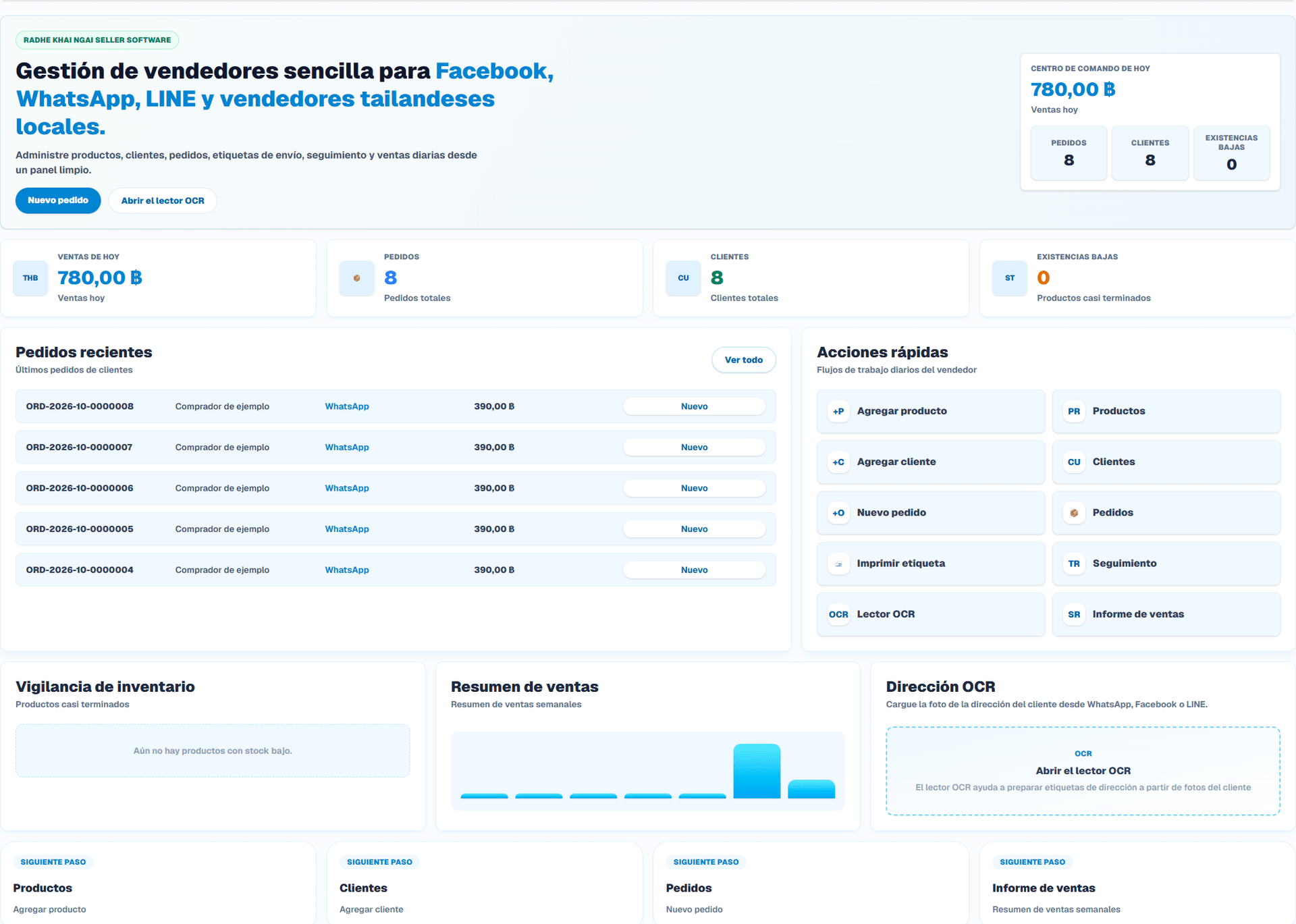1296x924 pixels.
Task: Click WhatsApp link on order ORD-2026-10-0000006
Action: pos(347,488)
